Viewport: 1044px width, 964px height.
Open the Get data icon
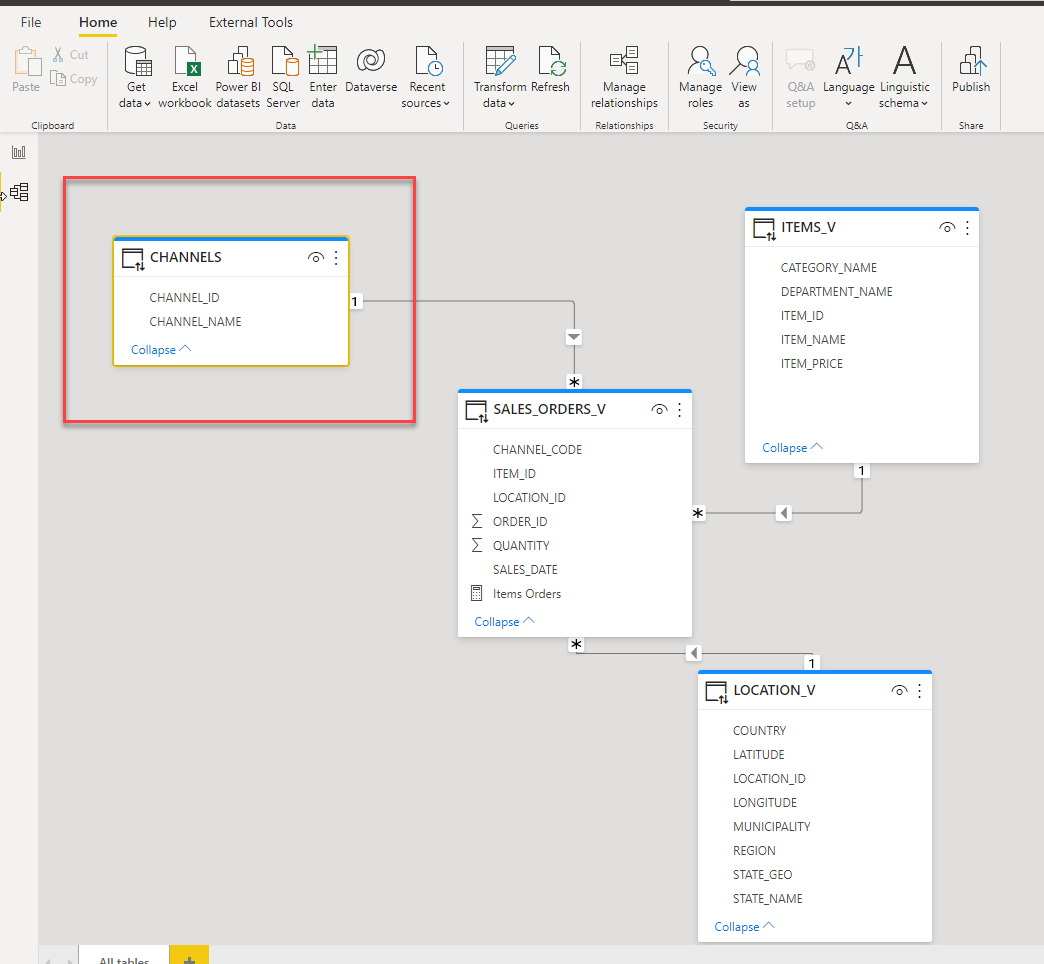(x=137, y=63)
